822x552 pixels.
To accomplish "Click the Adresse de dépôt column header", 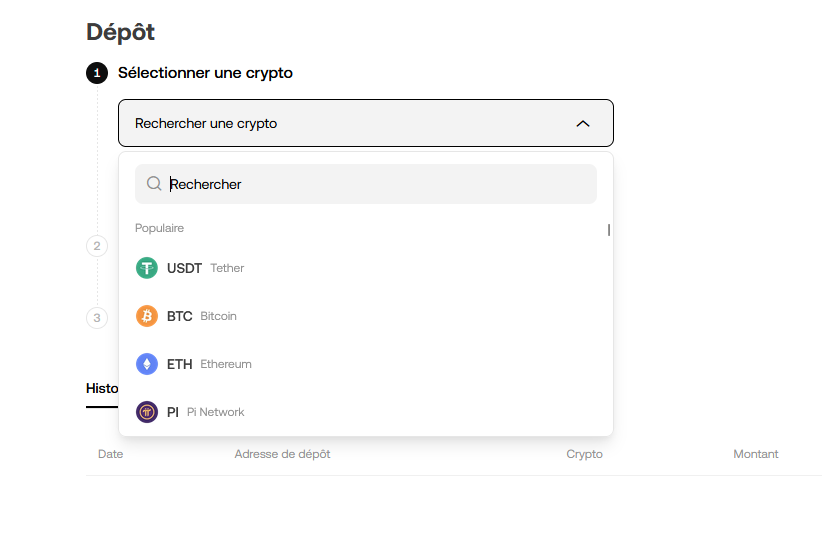I will 282,454.
